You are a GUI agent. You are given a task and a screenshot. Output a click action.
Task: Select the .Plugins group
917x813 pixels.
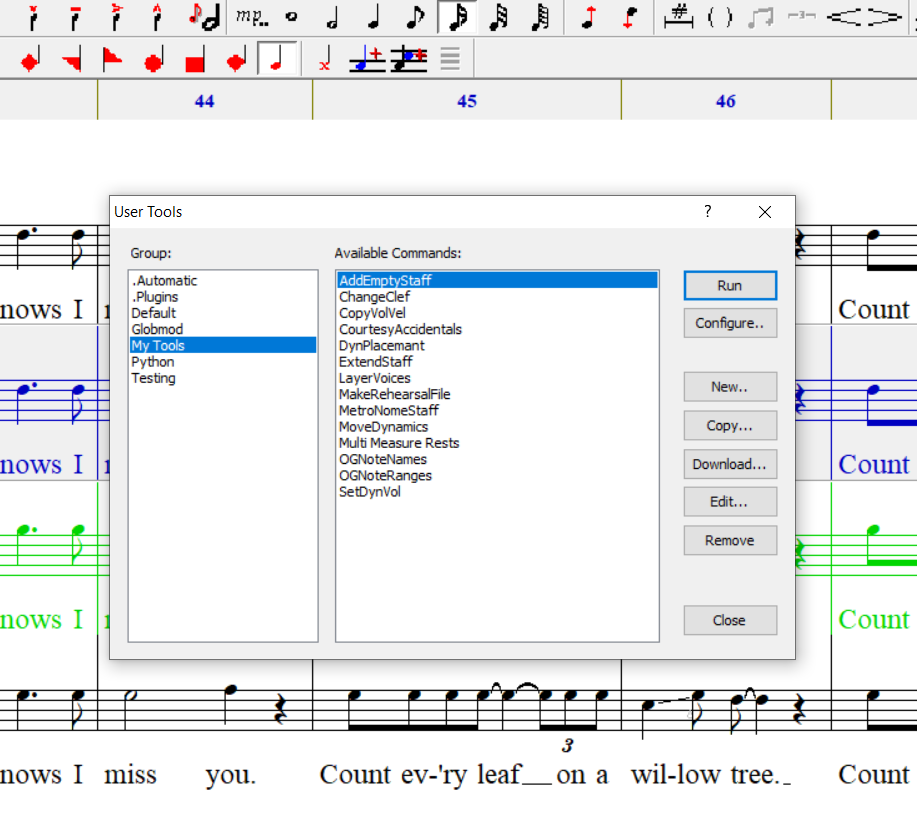click(x=223, y=297)
